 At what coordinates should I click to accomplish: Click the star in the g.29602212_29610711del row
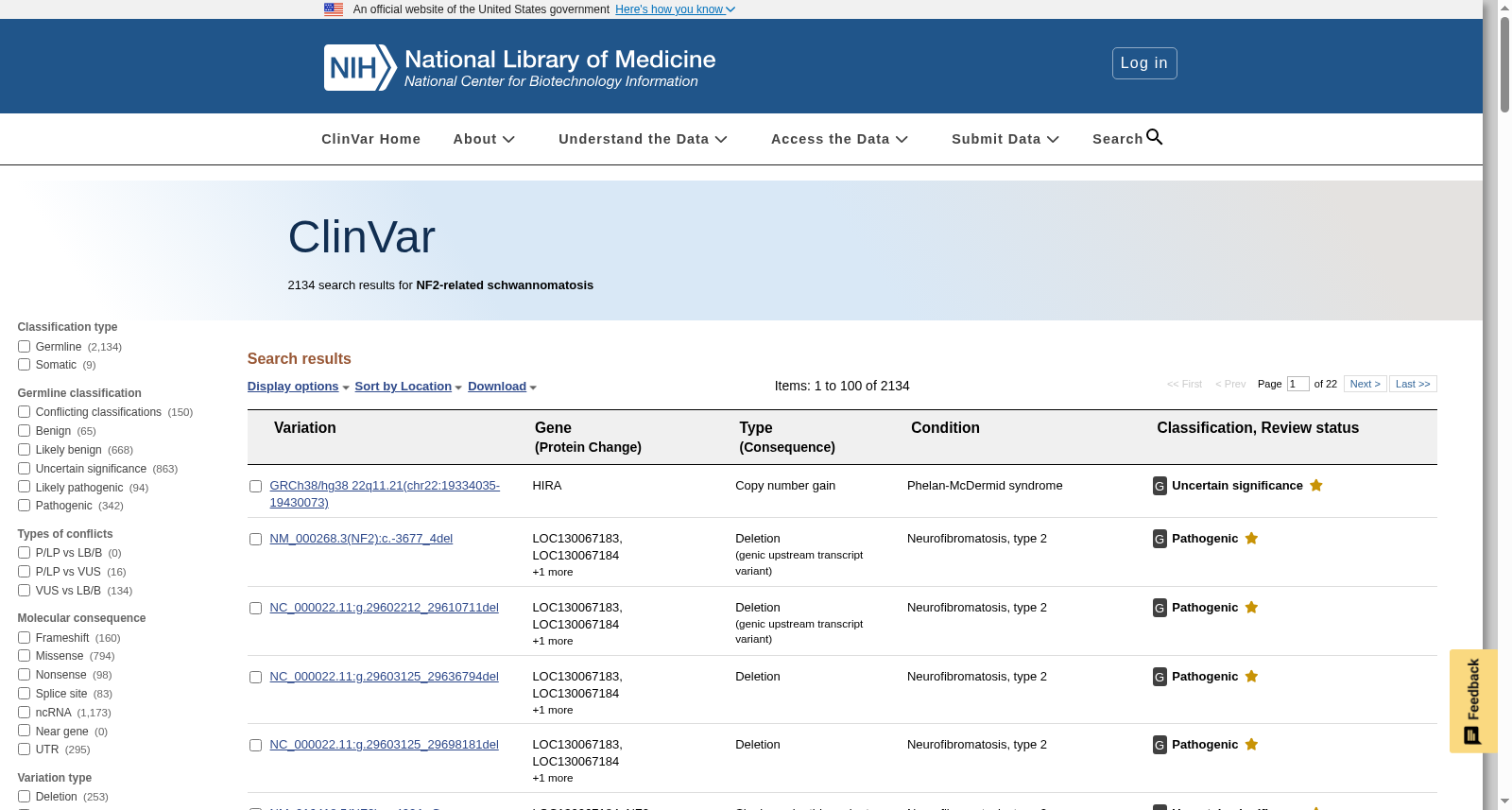[1251, 608]
